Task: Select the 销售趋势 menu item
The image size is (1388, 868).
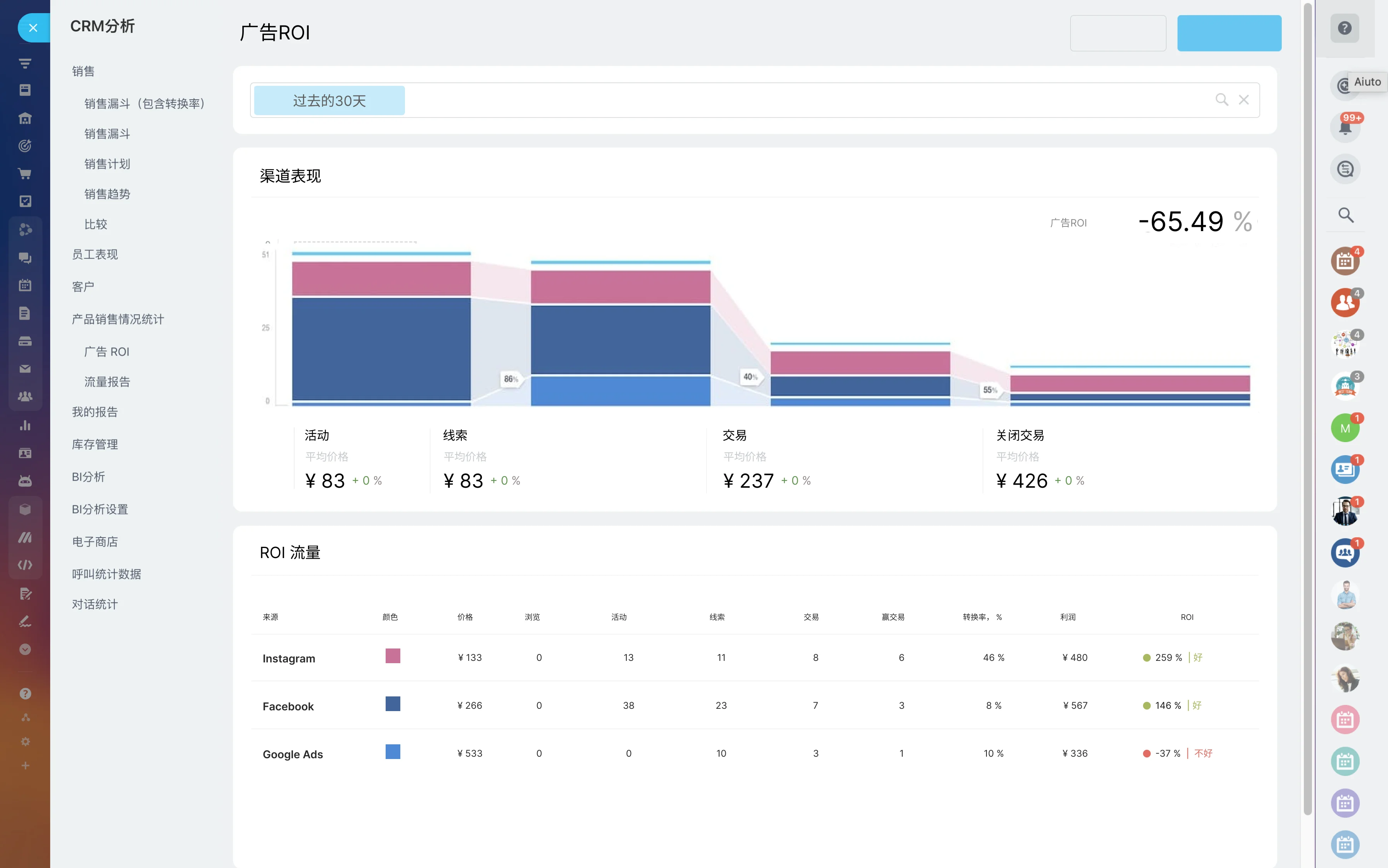Action: click(107, 194)
